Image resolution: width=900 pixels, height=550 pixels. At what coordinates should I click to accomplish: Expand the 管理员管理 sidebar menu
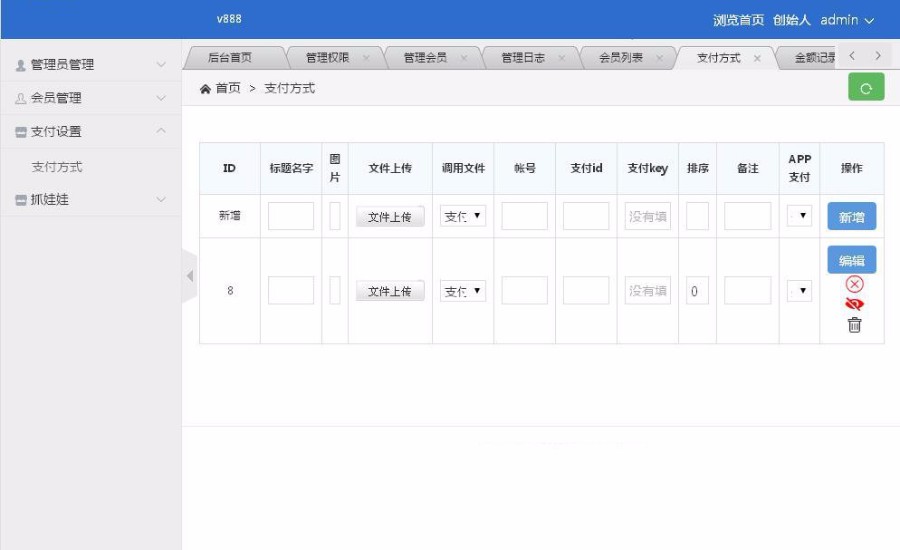coord(91,64)
